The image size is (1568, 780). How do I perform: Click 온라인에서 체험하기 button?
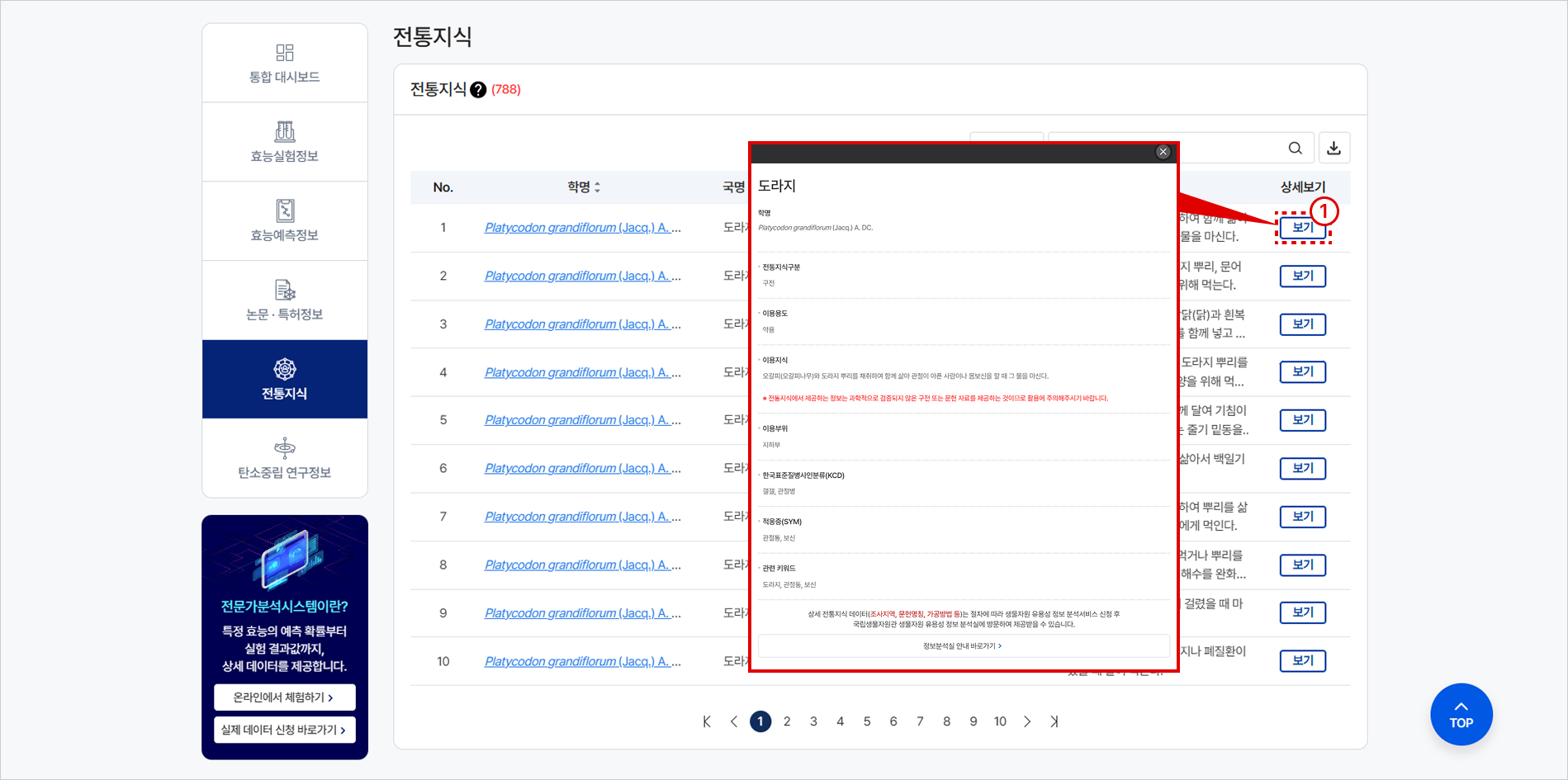pyautogui.click(x=284, y=697)
